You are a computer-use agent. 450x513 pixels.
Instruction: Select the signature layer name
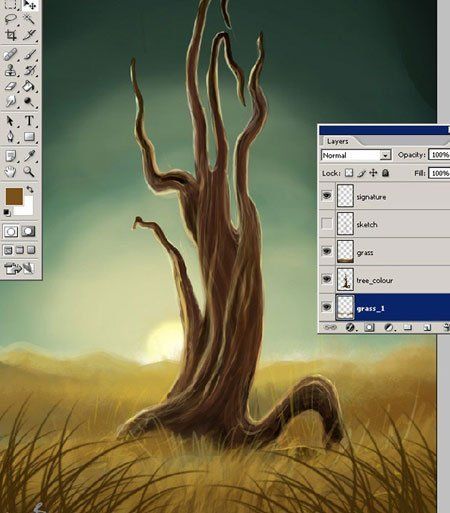371,197
